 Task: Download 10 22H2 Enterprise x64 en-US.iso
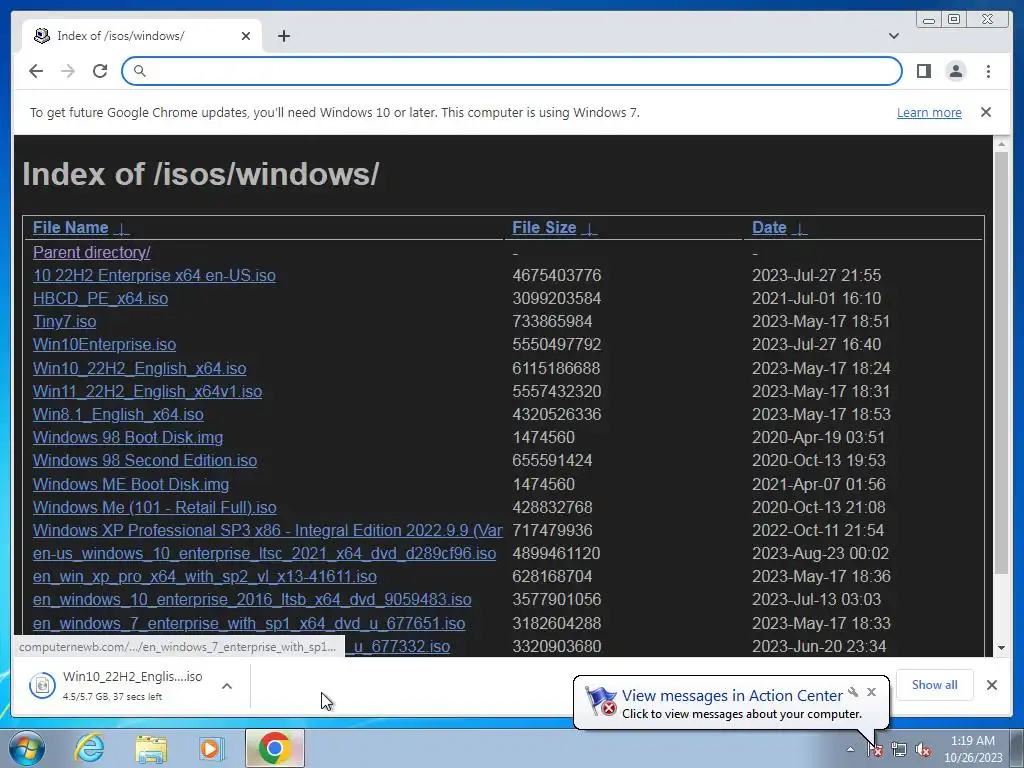[154, 276]
